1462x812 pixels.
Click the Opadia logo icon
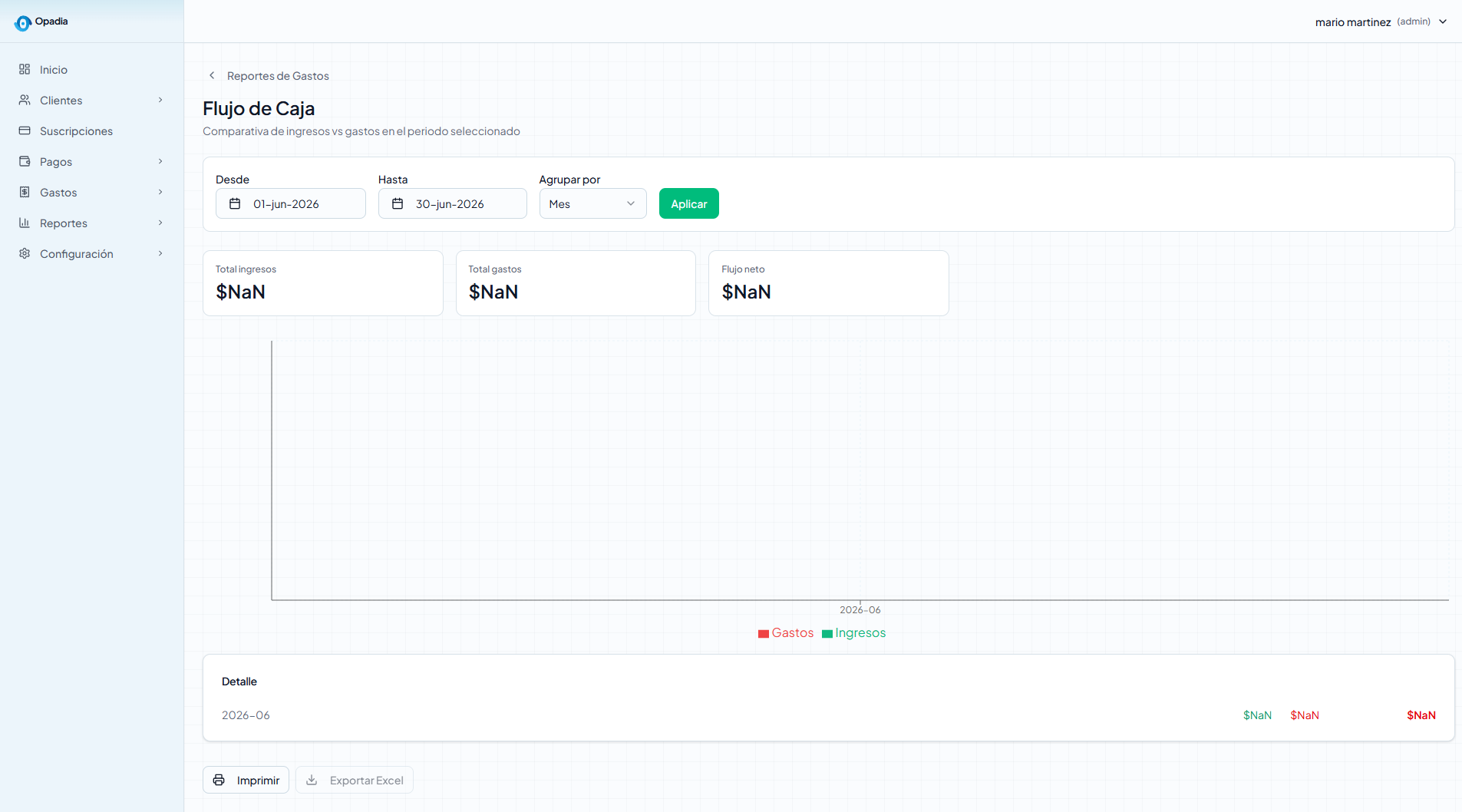[23, 23]
